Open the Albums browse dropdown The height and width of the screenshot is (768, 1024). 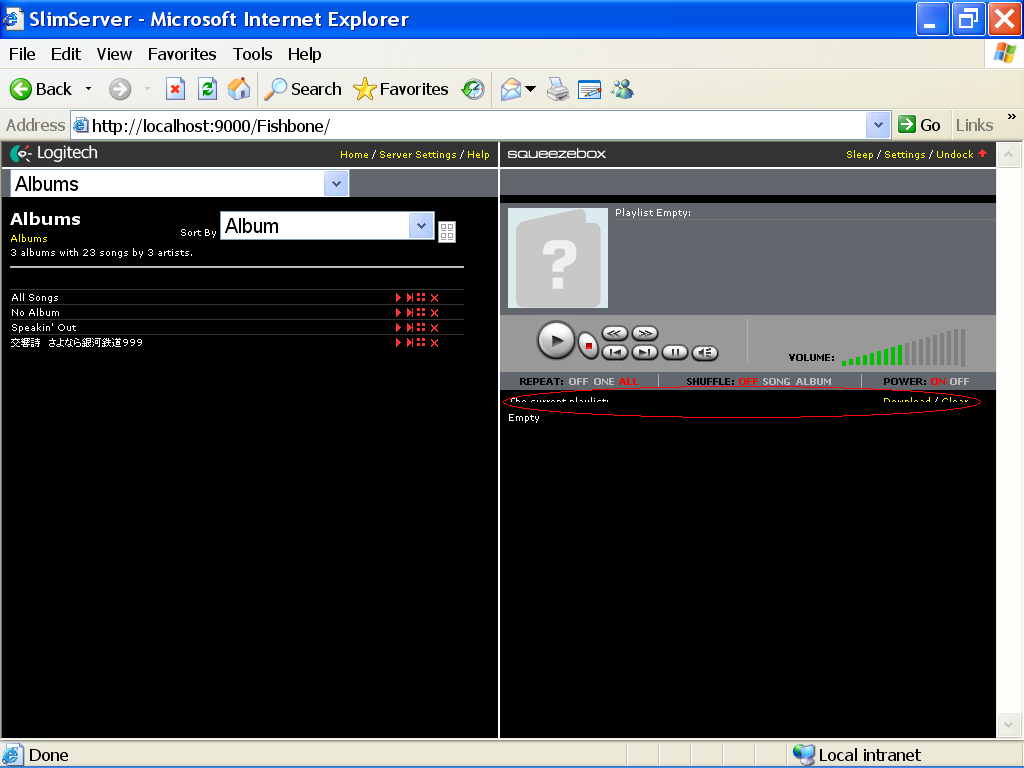click(x=336, y=184)
